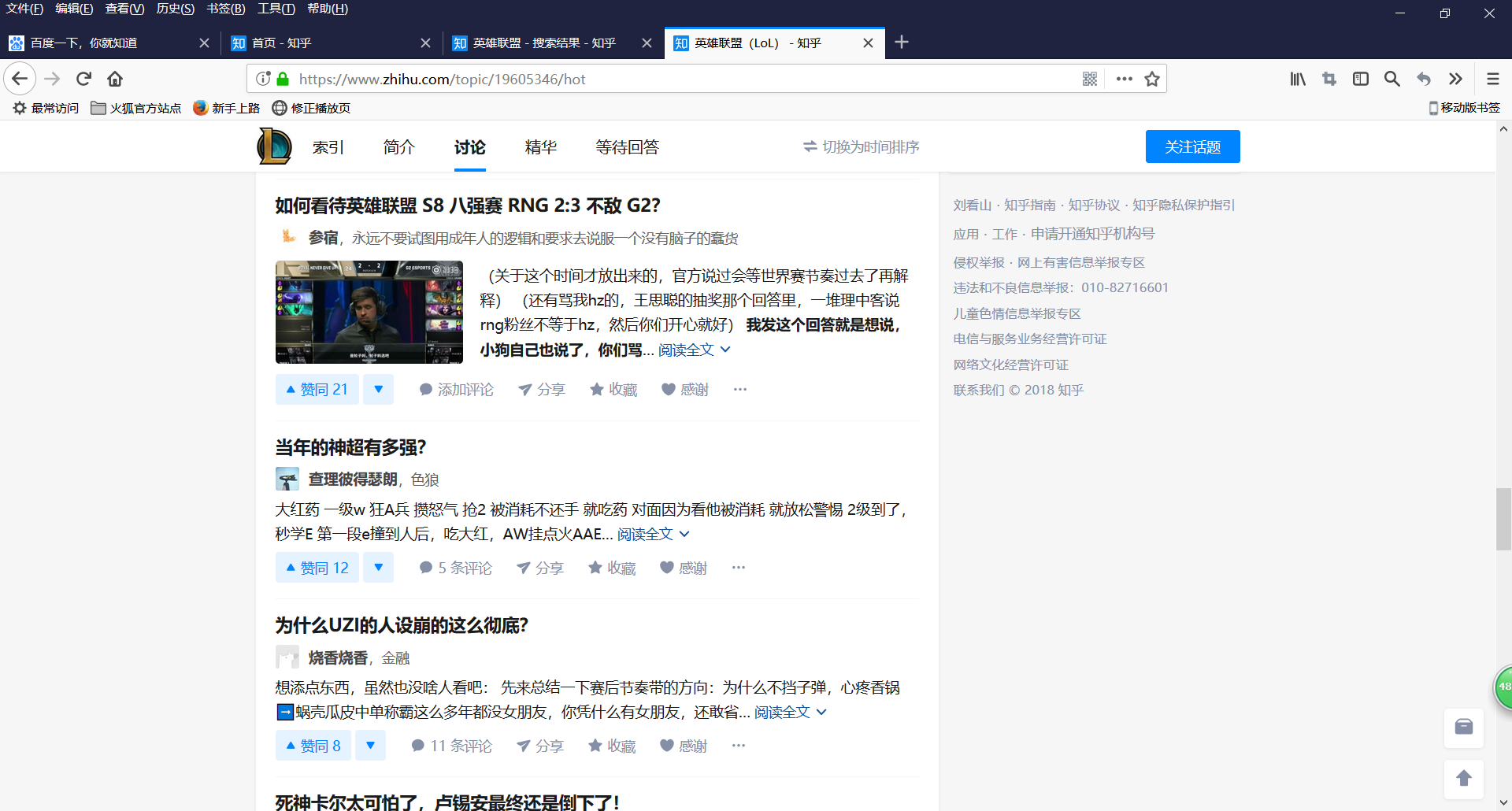Switch to the 百度一下 browser tab
The height and width of the screenshot is (811, 1512).
pos(110,43)
